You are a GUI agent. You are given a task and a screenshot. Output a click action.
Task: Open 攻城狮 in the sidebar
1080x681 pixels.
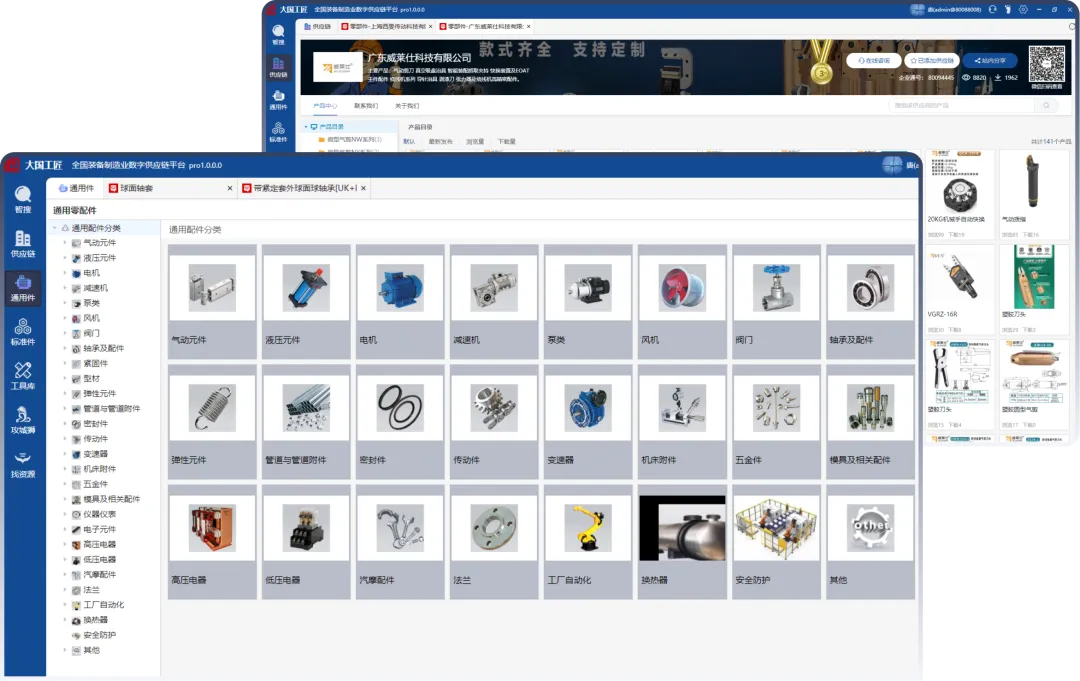[x=23, y=420]
